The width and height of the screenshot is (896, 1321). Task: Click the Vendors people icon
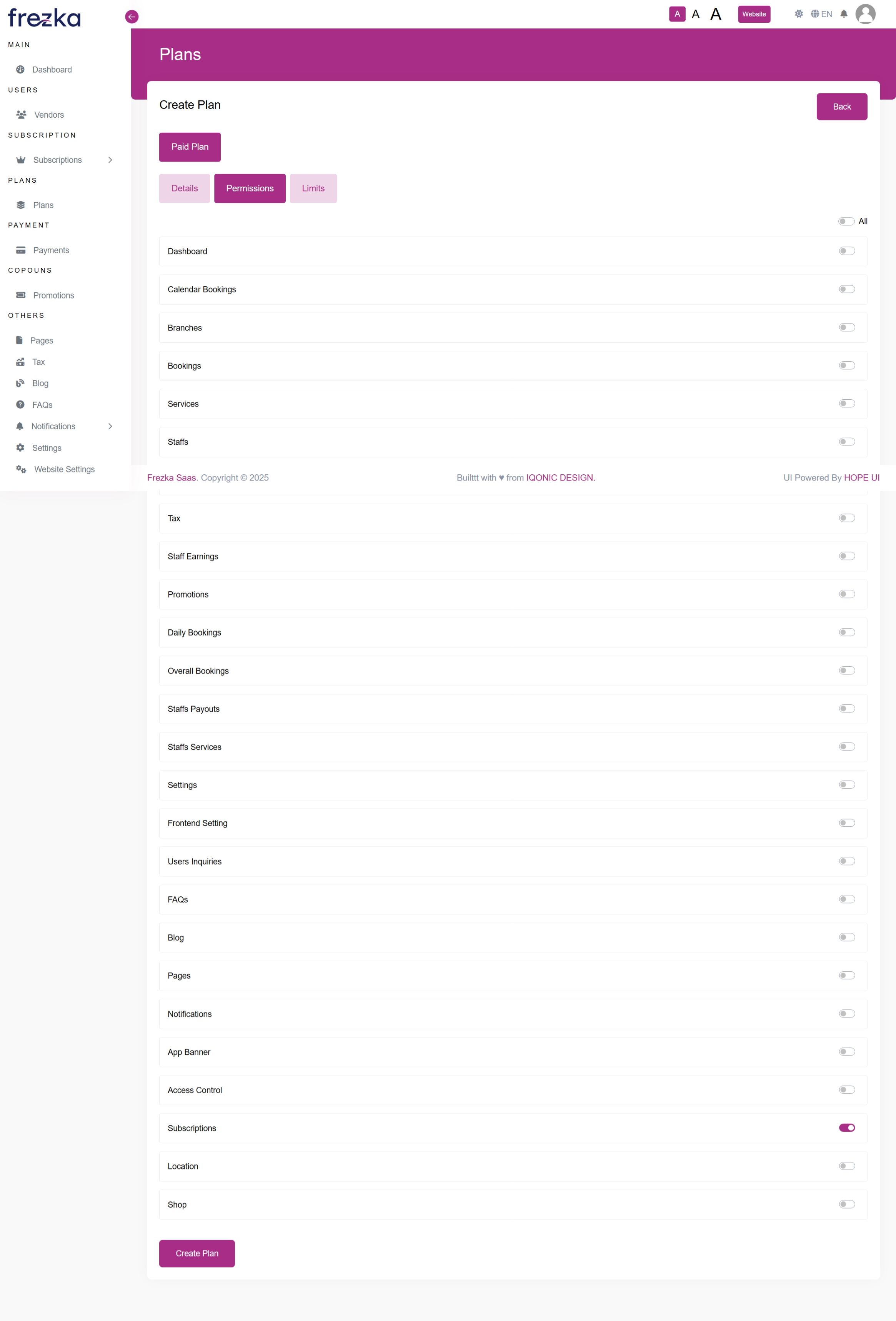point(21,115)
